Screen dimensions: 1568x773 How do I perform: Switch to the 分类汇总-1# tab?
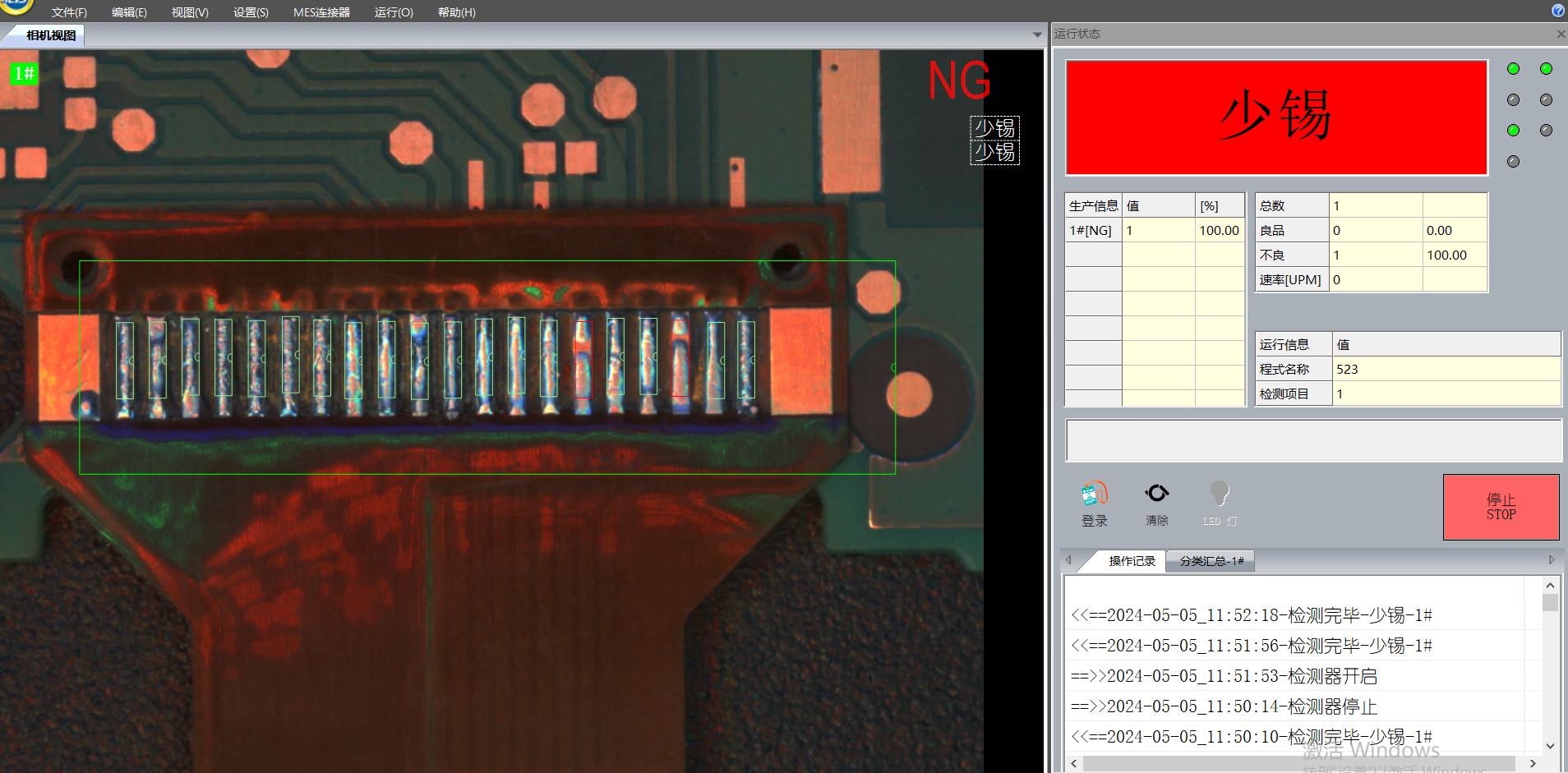[1211, 561]
